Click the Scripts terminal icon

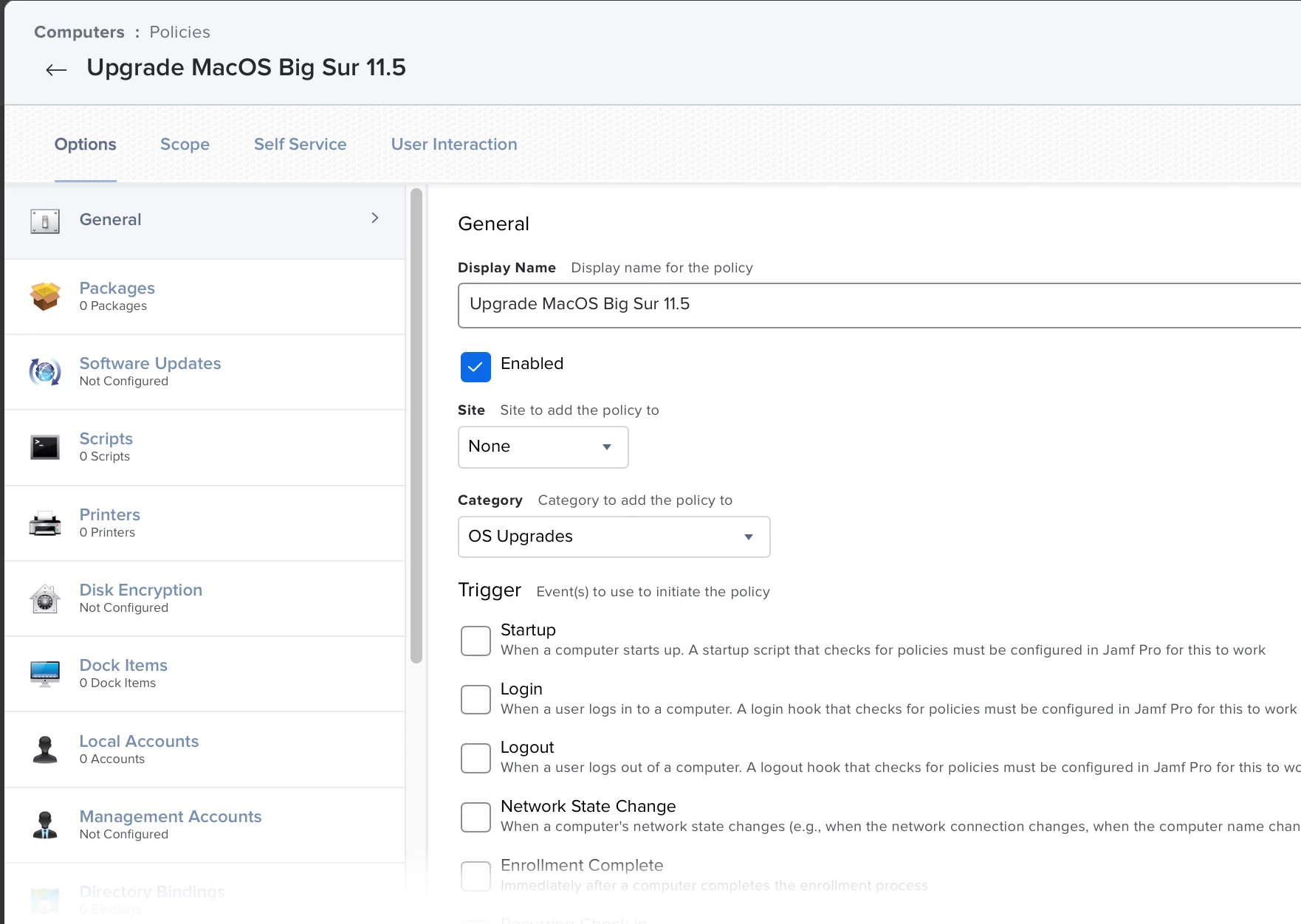45,447
